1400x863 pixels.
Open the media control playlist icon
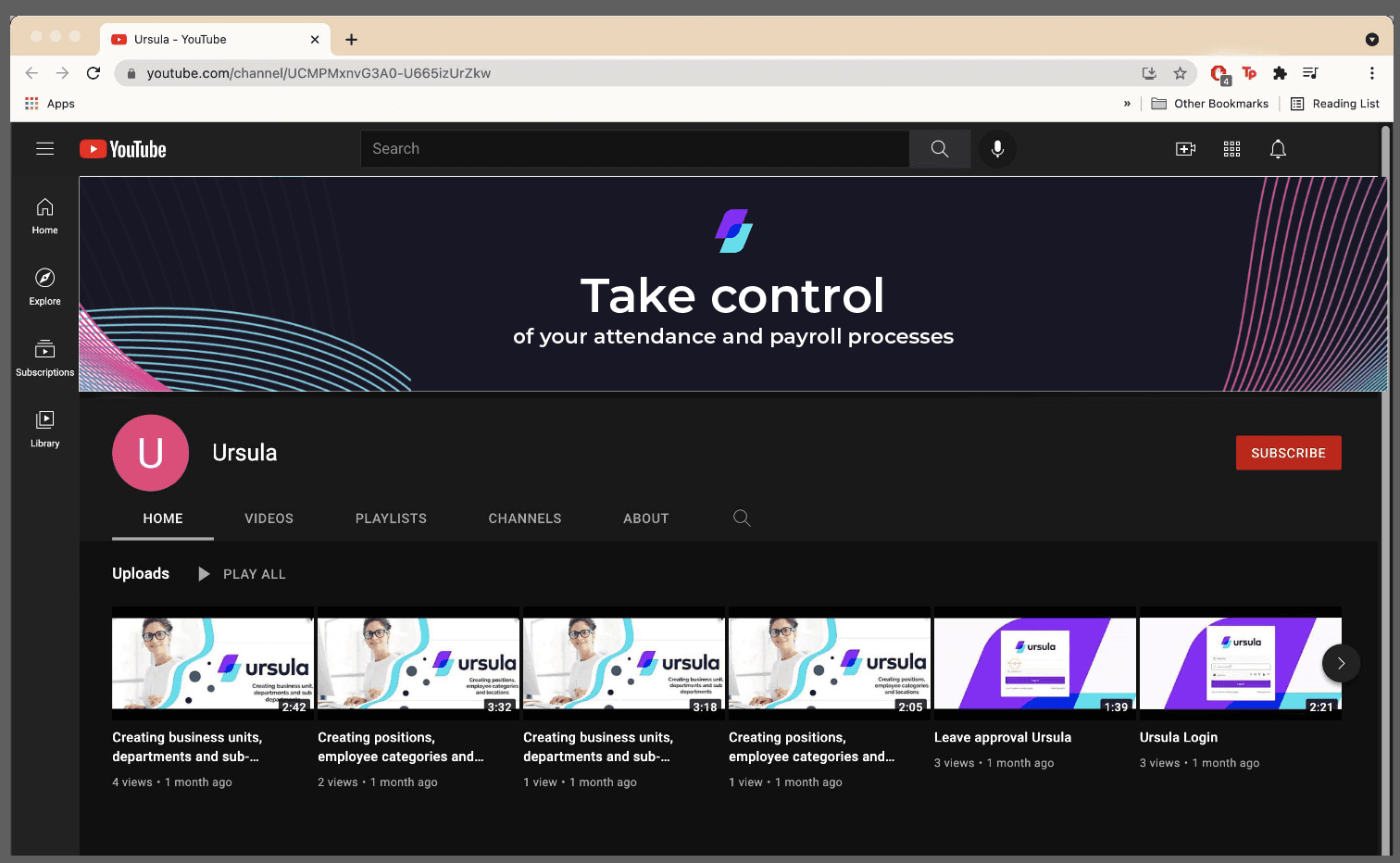(x=1310, y=73)
